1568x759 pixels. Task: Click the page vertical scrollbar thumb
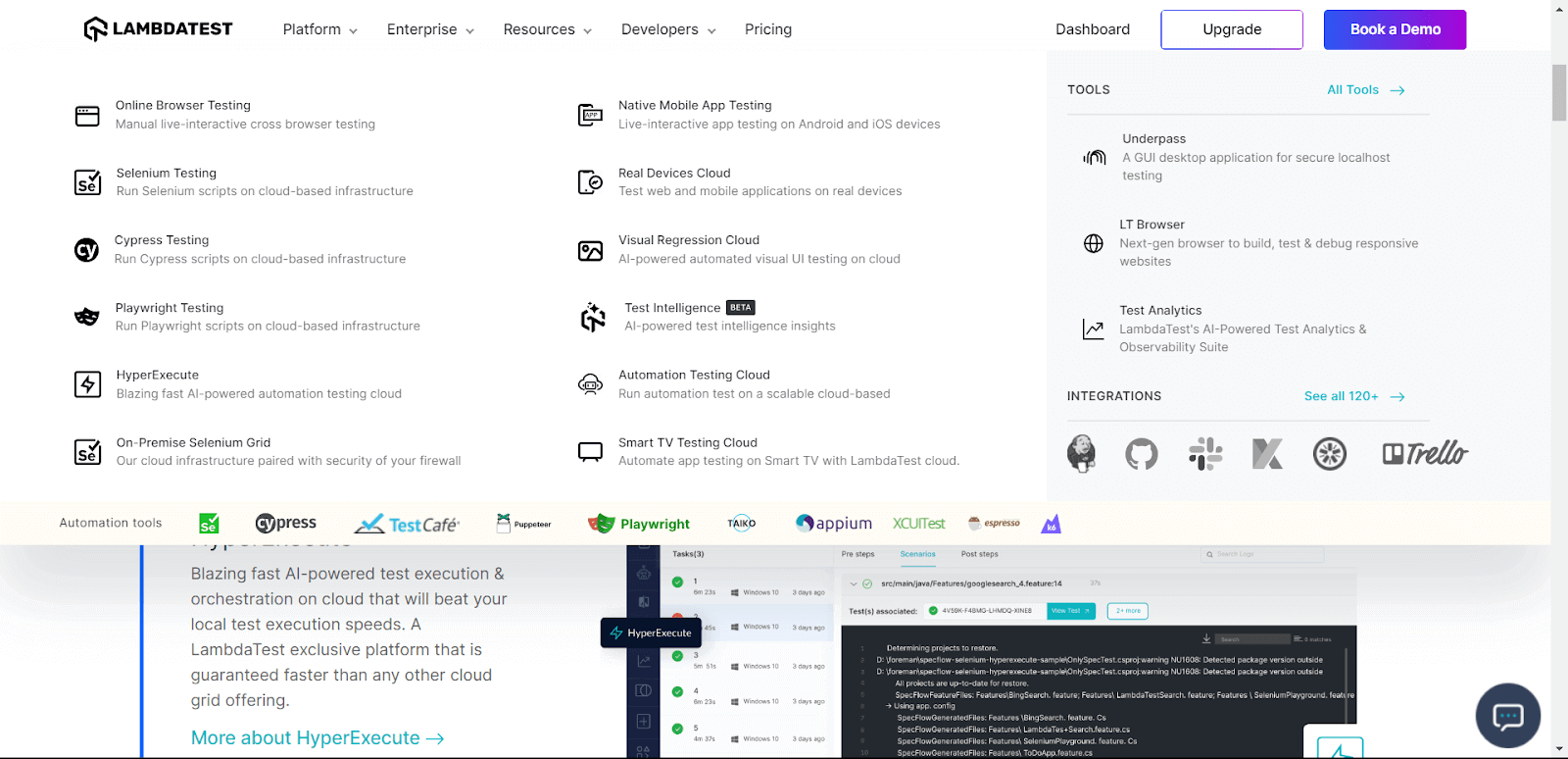click(1559, 92)
